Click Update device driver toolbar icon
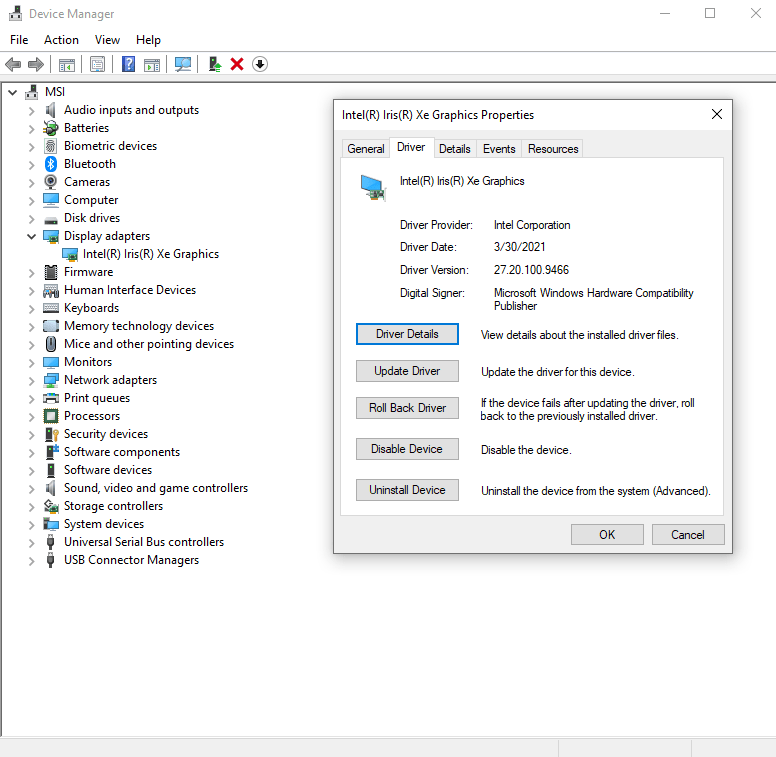 (x=215, y=64)
